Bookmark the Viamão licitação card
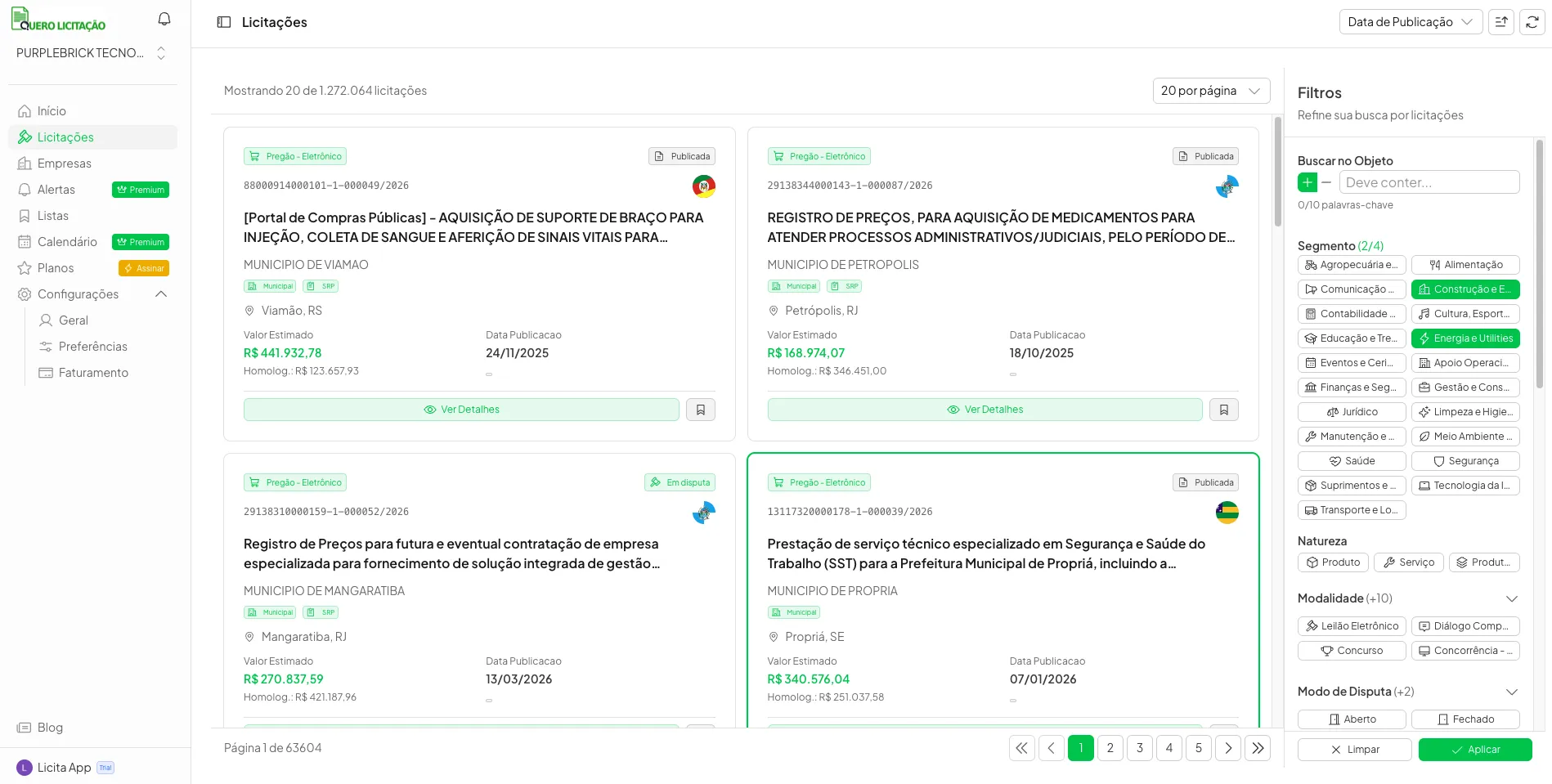1552x784 pixels. point(701,410)
